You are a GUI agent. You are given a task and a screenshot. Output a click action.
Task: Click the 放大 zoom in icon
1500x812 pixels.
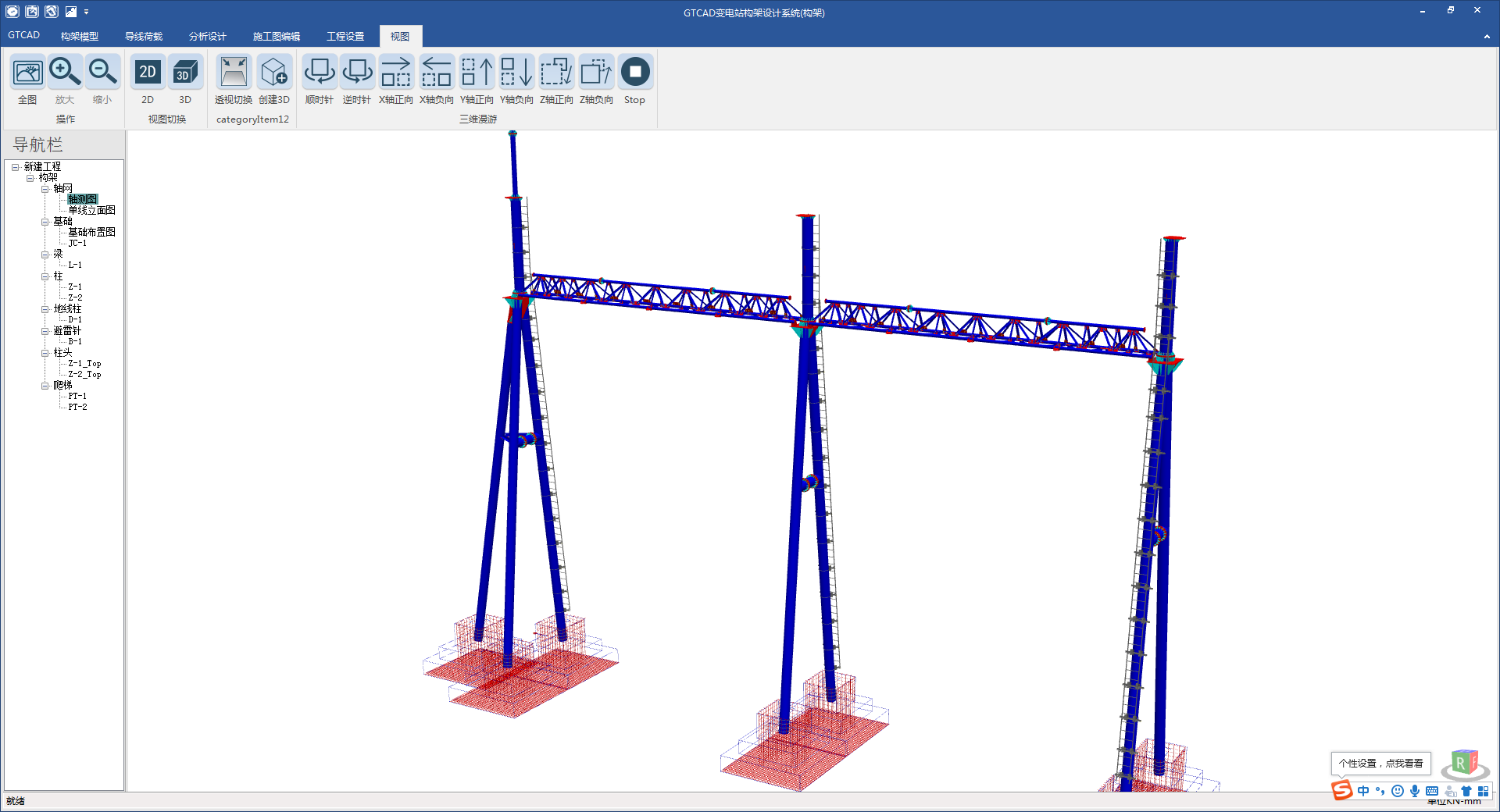[65, 73]
